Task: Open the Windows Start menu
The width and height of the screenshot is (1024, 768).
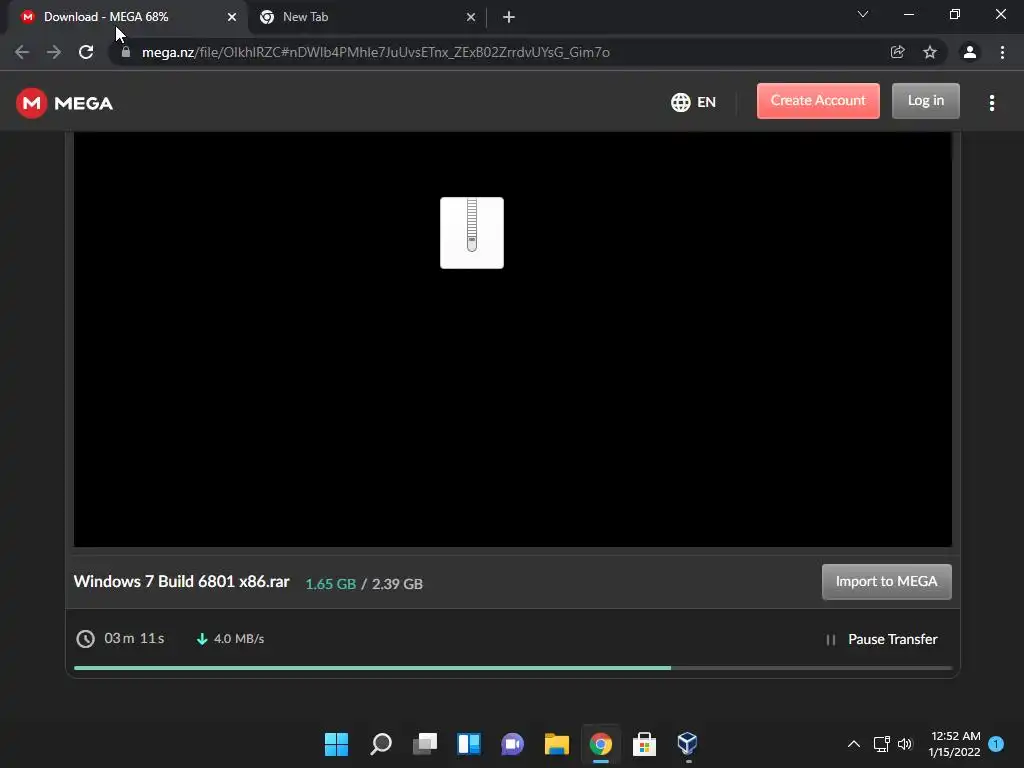Action: 336,744
